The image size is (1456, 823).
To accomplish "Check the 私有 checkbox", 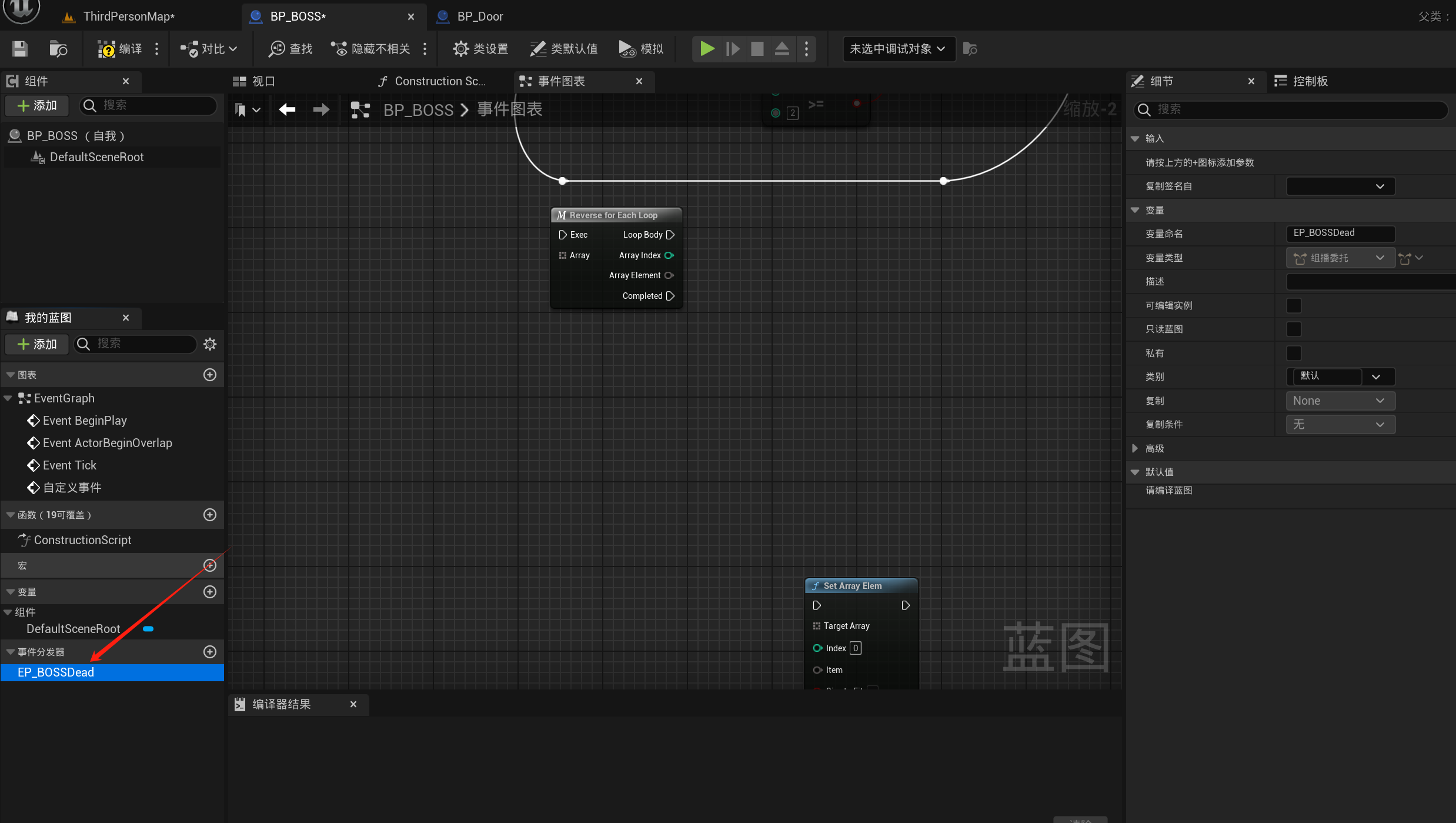I will [1294, 353].
